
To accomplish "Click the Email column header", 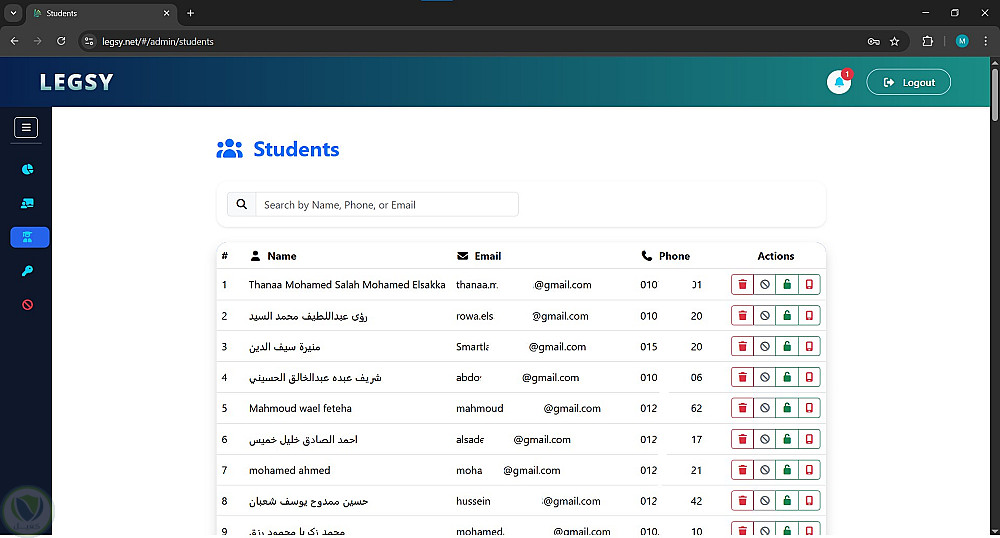I will [x=479, y=256].
